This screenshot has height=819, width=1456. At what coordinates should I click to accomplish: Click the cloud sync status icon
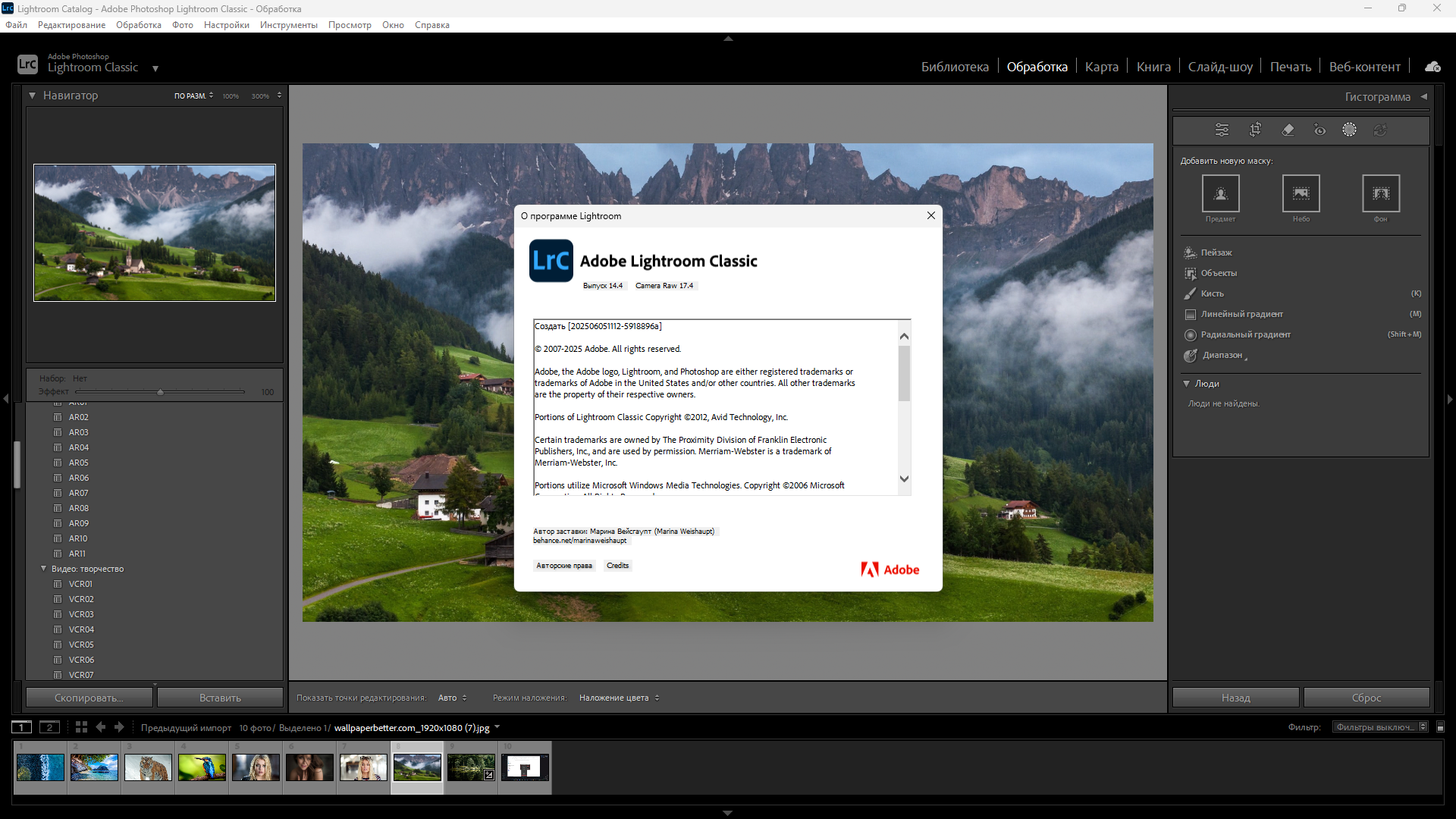(1432, 67)
